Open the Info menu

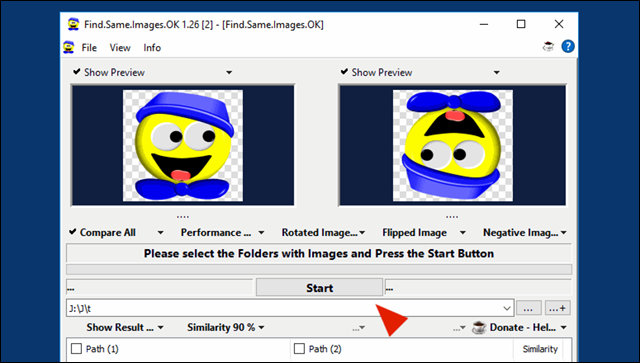[x=152, y=48]
